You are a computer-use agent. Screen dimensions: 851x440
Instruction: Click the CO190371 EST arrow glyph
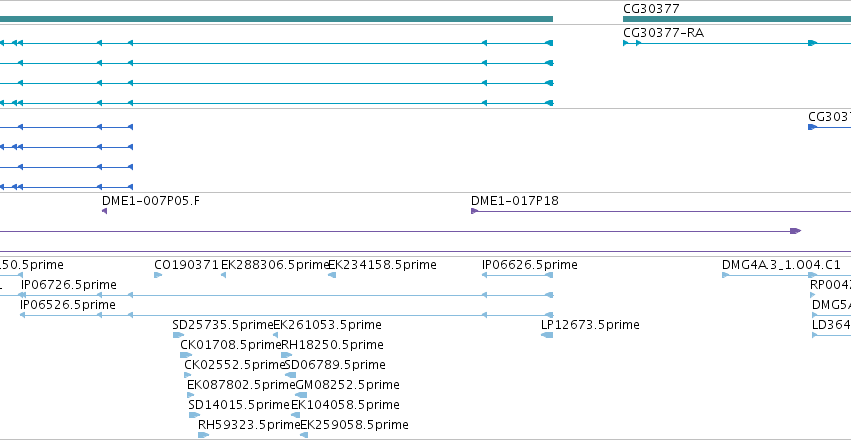(x=158, y=275)
